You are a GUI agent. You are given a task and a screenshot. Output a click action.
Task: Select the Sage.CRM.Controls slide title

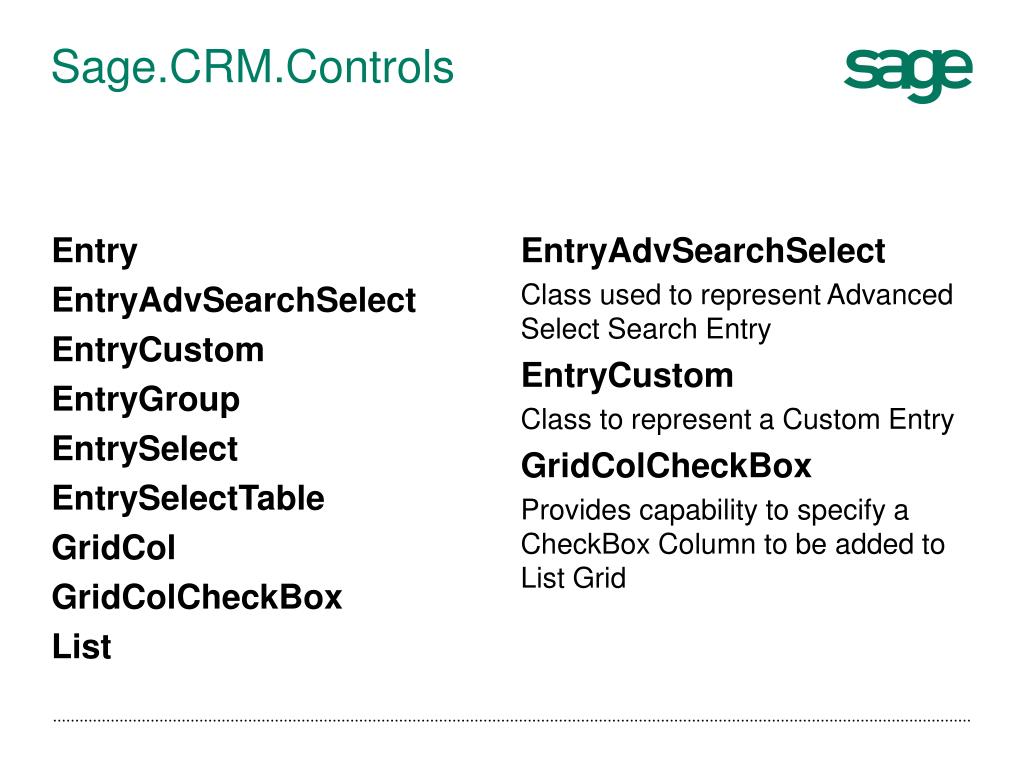click(x=252, y=68)
